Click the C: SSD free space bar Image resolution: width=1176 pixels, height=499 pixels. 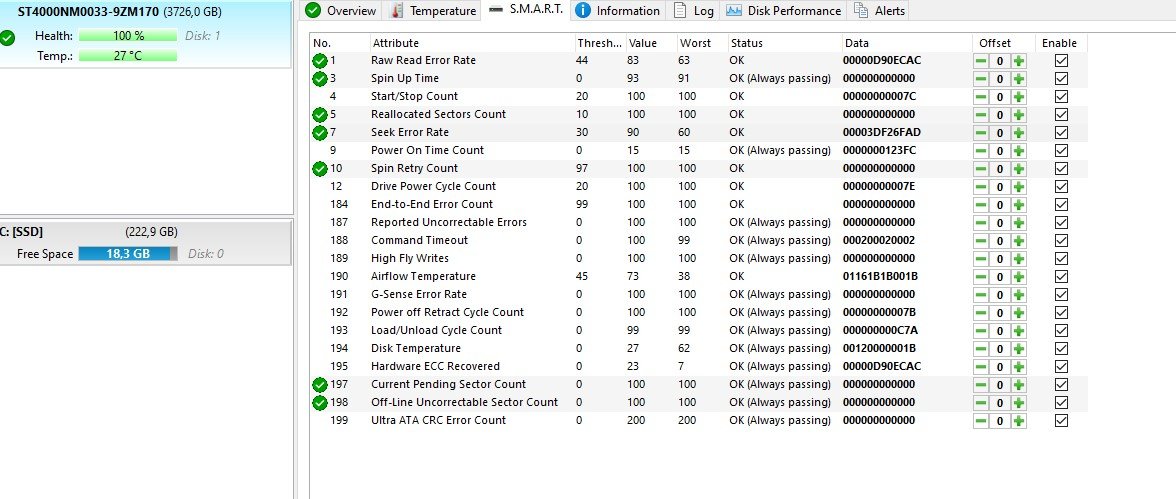click(128, 254)
